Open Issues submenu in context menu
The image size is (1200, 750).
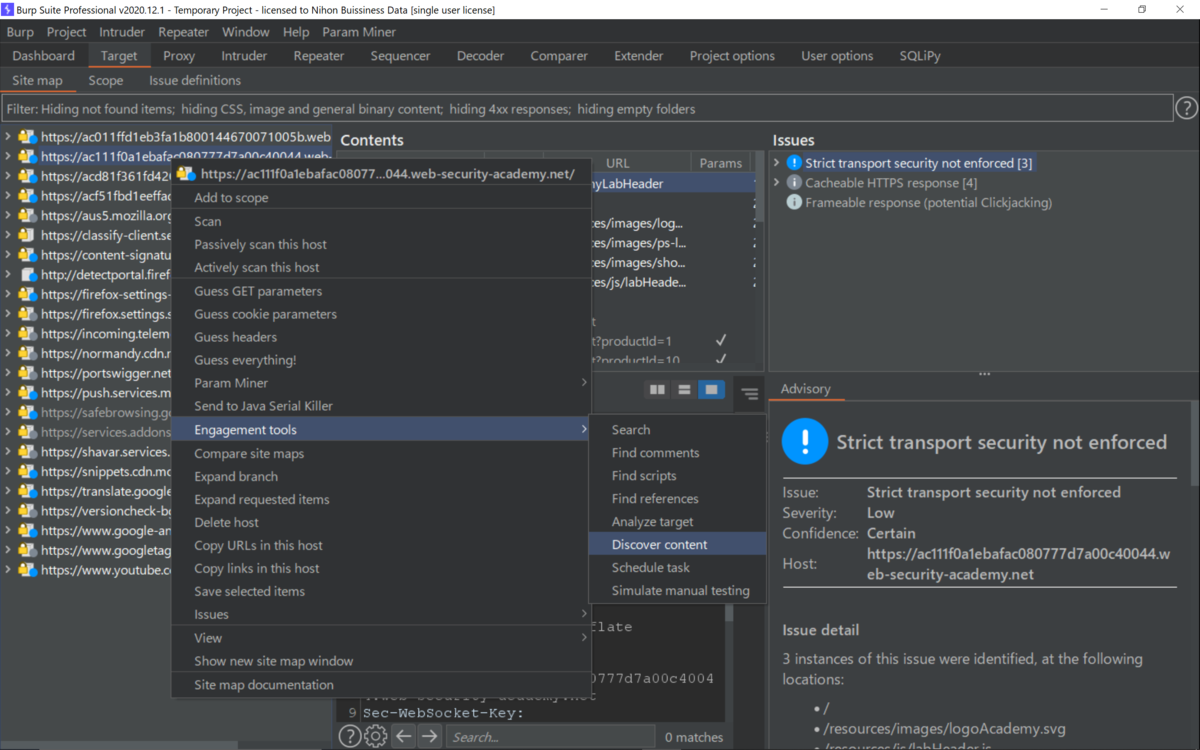click(x=381, y=614)
